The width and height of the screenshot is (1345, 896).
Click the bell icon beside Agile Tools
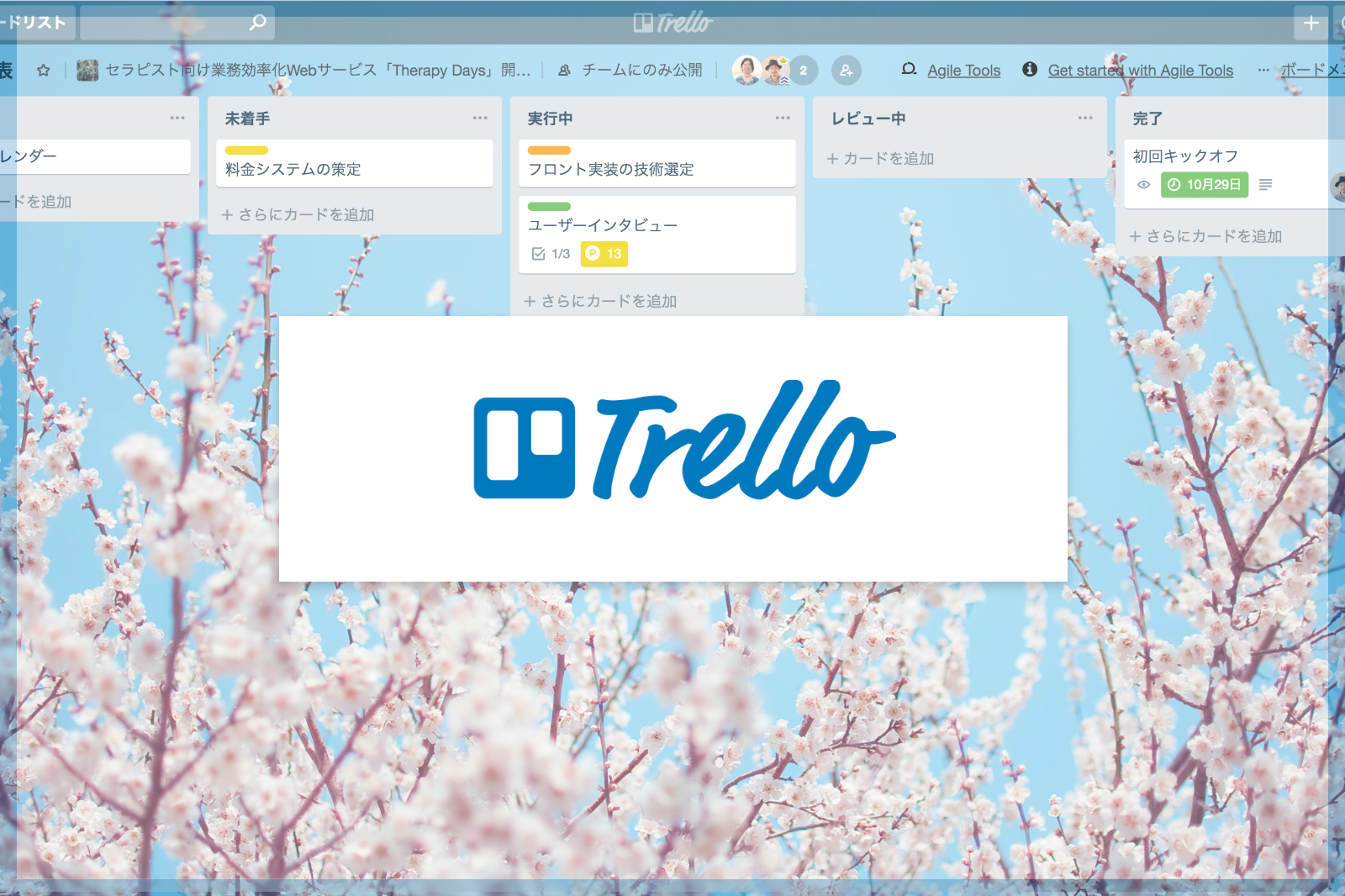pyautogui.click(x=909, y=69)
